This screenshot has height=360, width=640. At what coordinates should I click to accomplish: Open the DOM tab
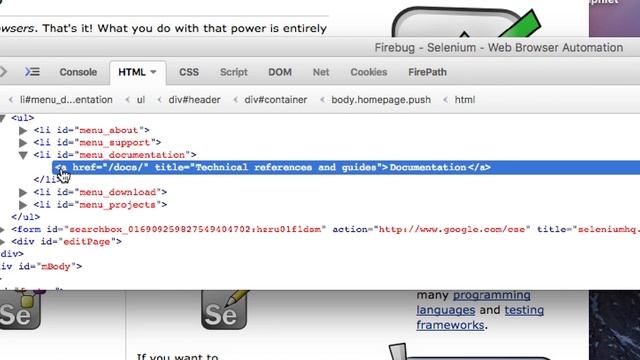click(x=280, y=72)
